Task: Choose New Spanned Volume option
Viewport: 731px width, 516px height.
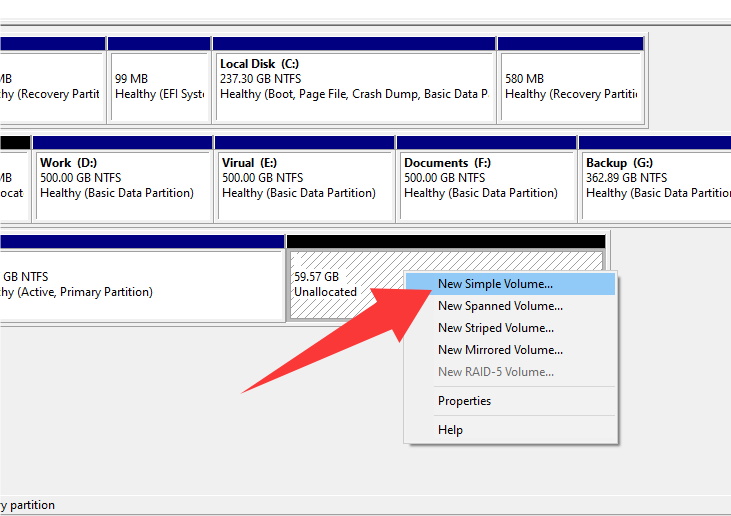Action: (510, 306)
